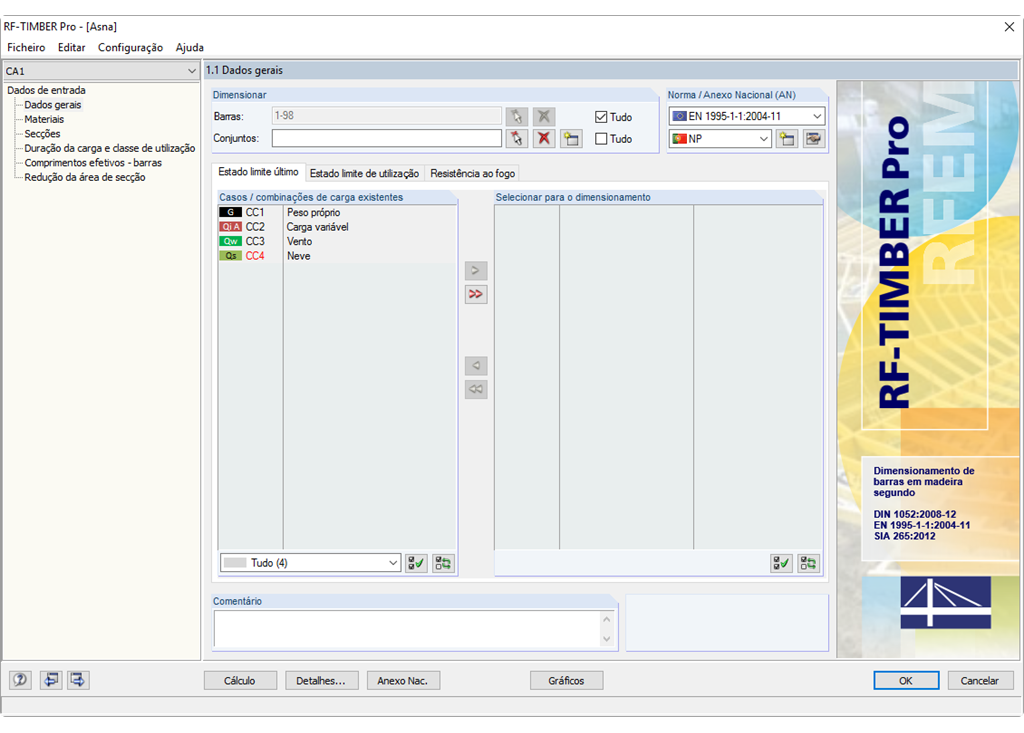Select CC1 Peso próprio load case
Image resolution: width=1024 pixels, height=733 pixels.
337,212
